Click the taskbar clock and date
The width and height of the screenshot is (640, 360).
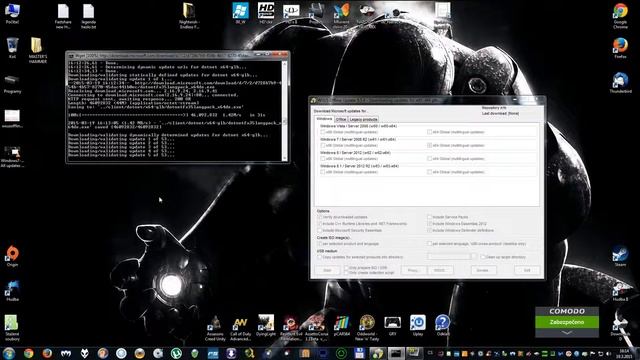[624, 353]
